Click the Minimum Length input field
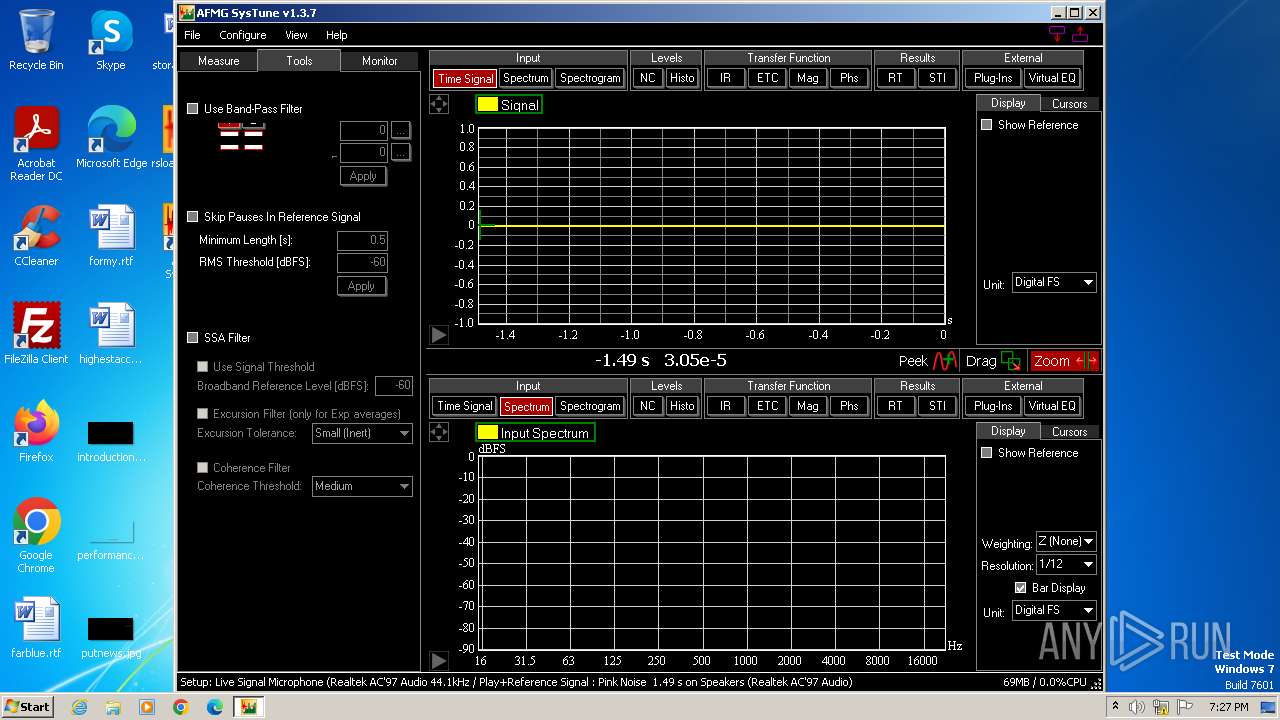Viewport: 1280px width, 720px height. pyautogui.click(x=362, y=240)
